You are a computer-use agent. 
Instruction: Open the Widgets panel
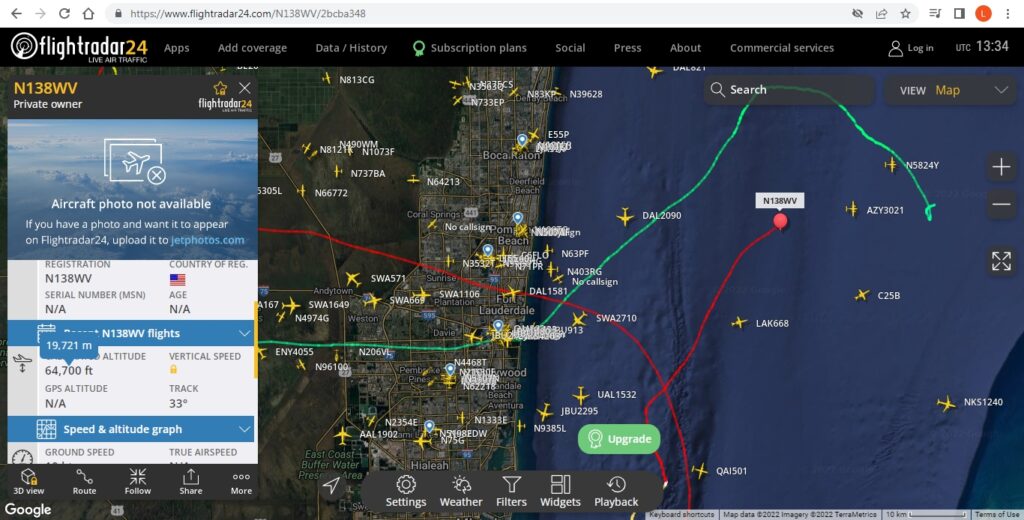(x=560, y=492)
